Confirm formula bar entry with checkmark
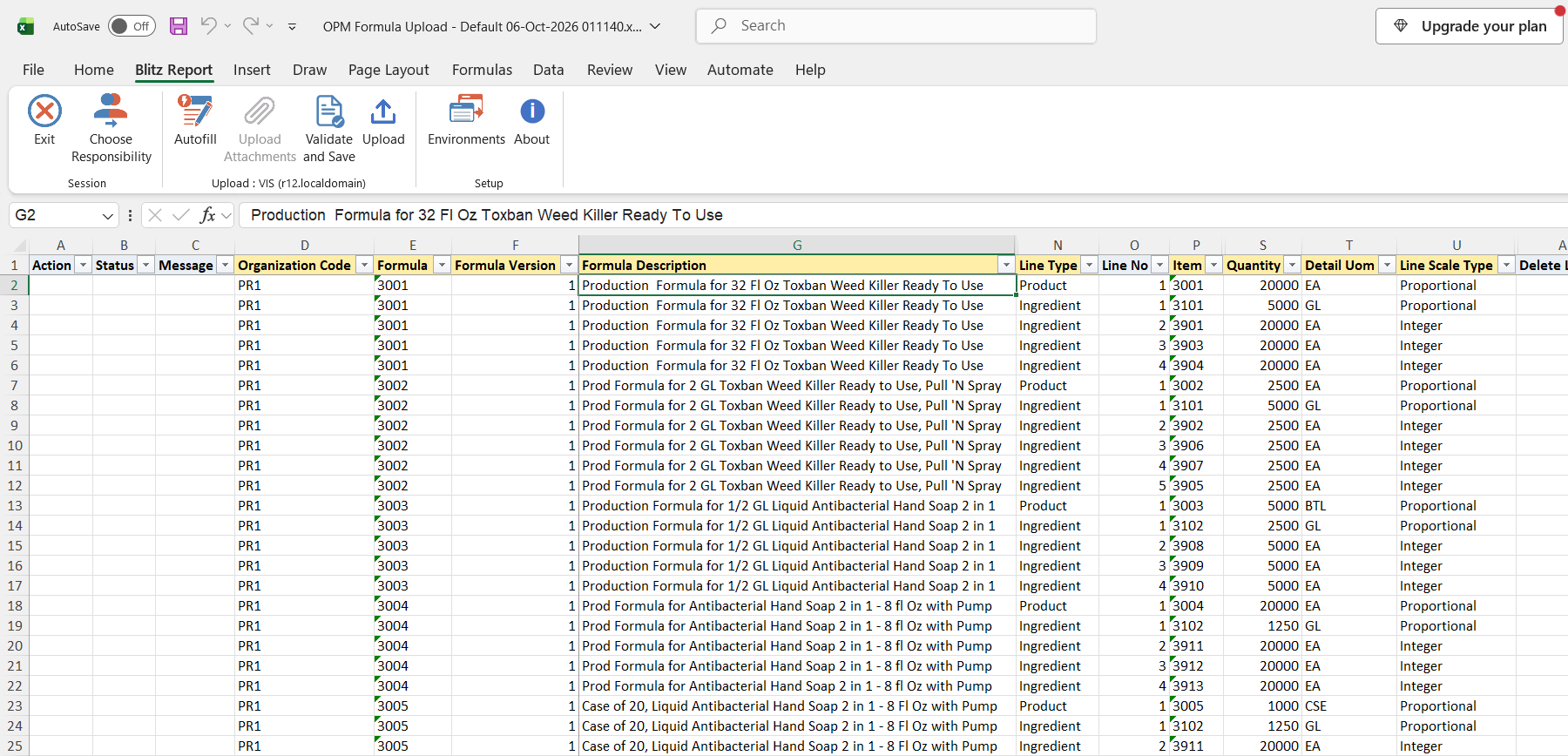Image resolution: width=1568 pixels, height=756 pixels. coord(181,215)
